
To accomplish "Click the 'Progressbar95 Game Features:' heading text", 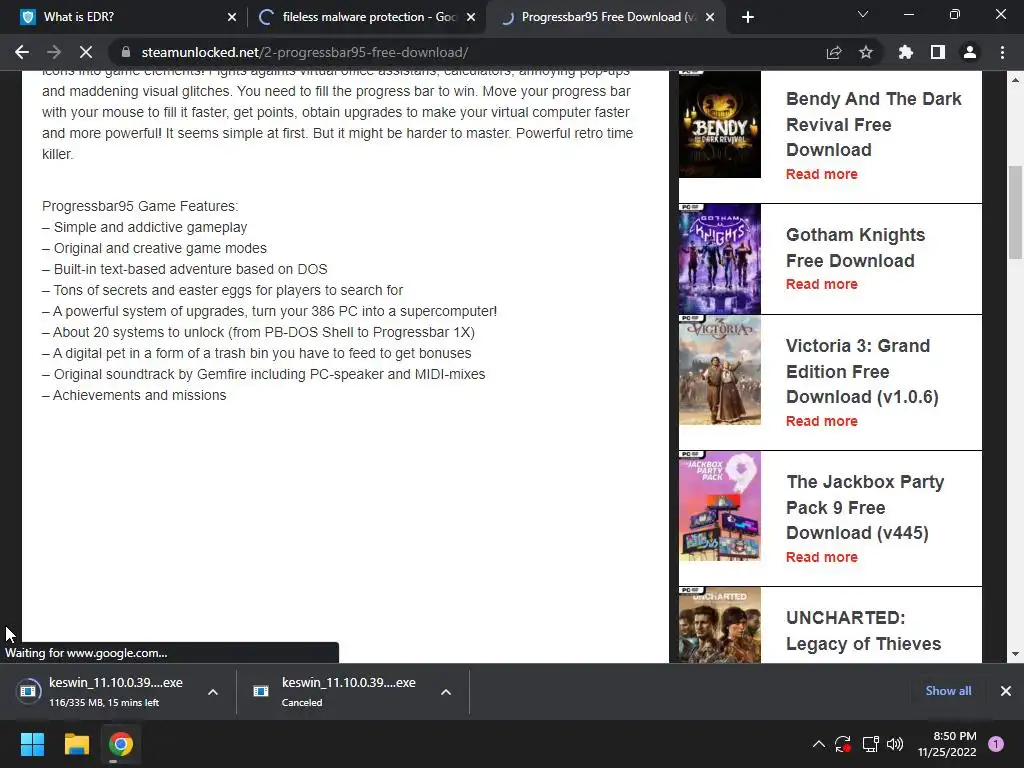I will [x=140, y=206].
